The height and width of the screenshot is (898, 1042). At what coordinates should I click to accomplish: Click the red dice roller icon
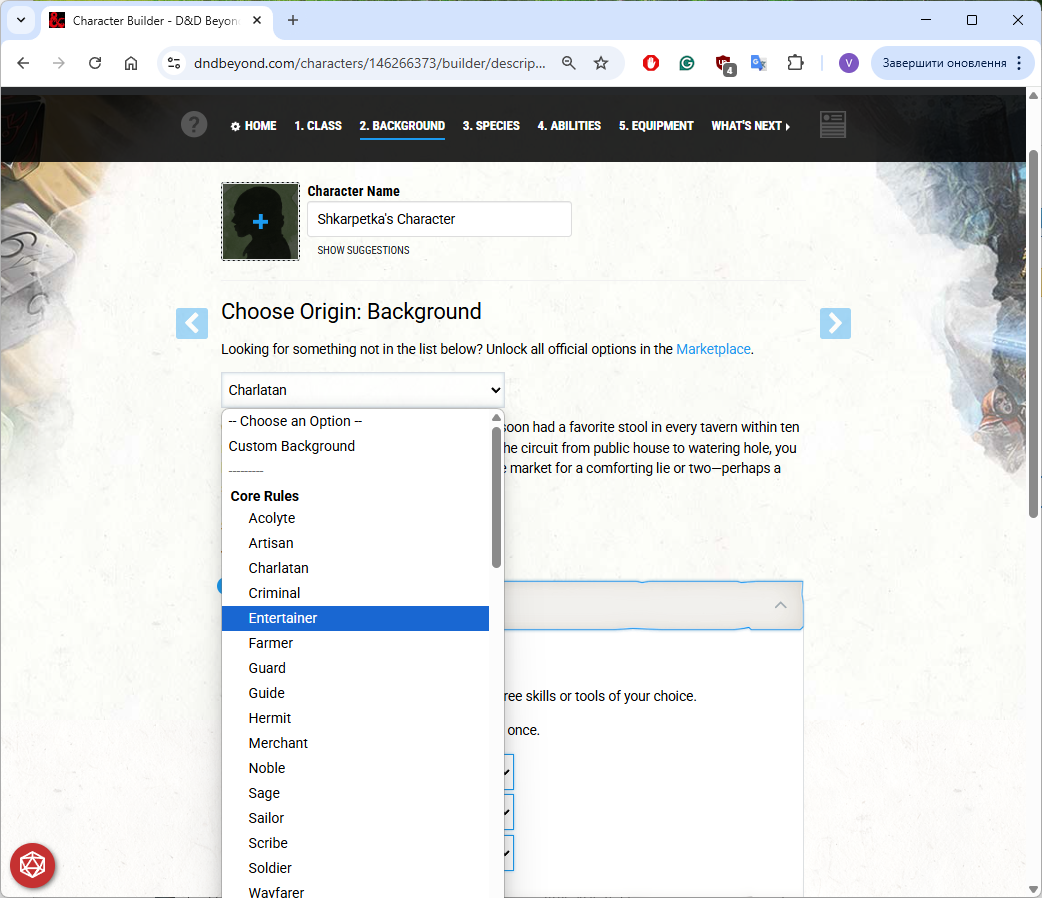tap(33, 865)
